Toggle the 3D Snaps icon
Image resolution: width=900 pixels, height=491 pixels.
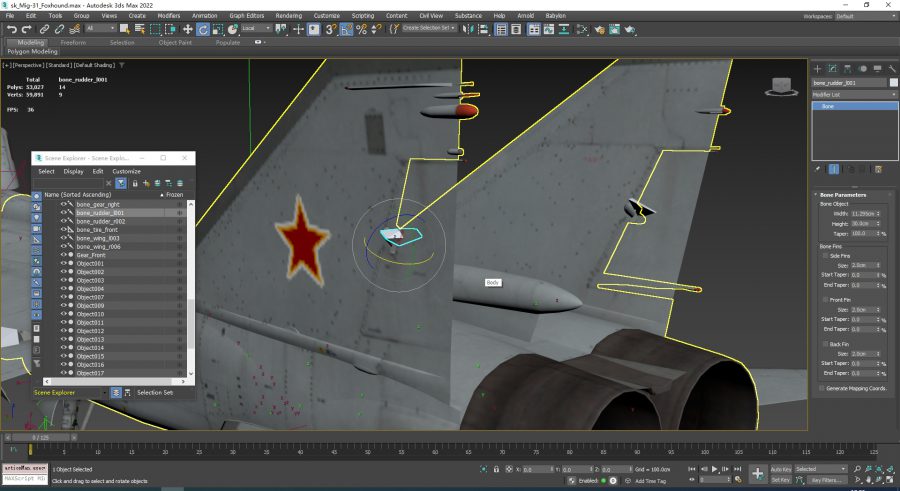[331, 29]
